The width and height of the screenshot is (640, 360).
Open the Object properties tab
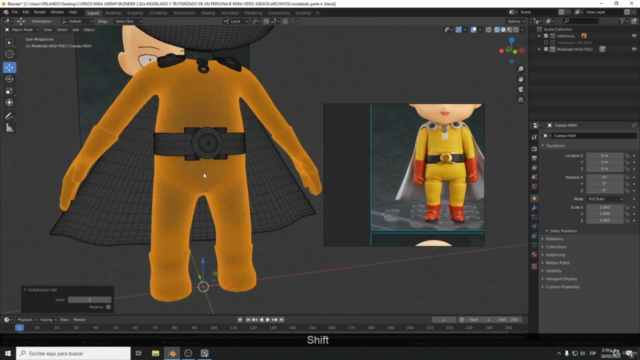click(x=534, y=198)
